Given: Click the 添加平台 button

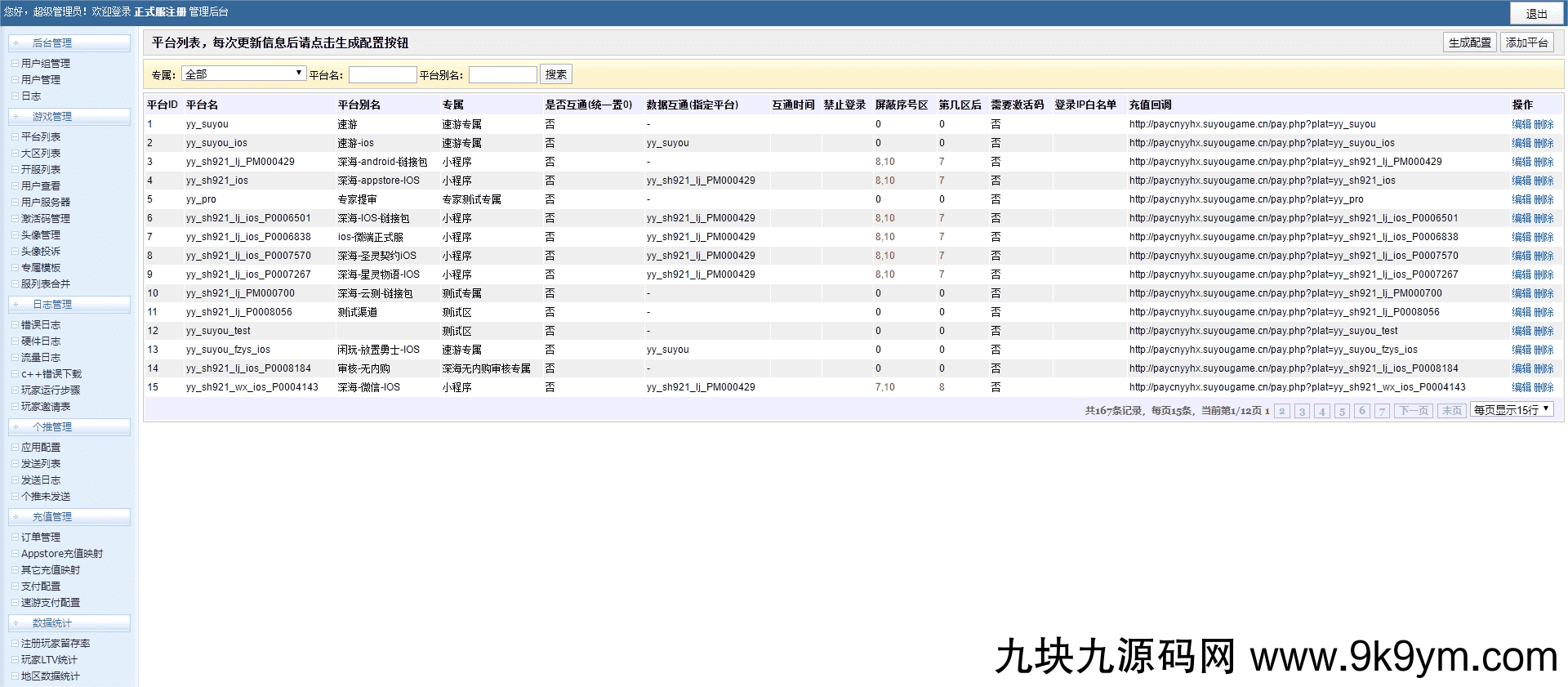Looking at the screenshot, I should click(1526, 42).
